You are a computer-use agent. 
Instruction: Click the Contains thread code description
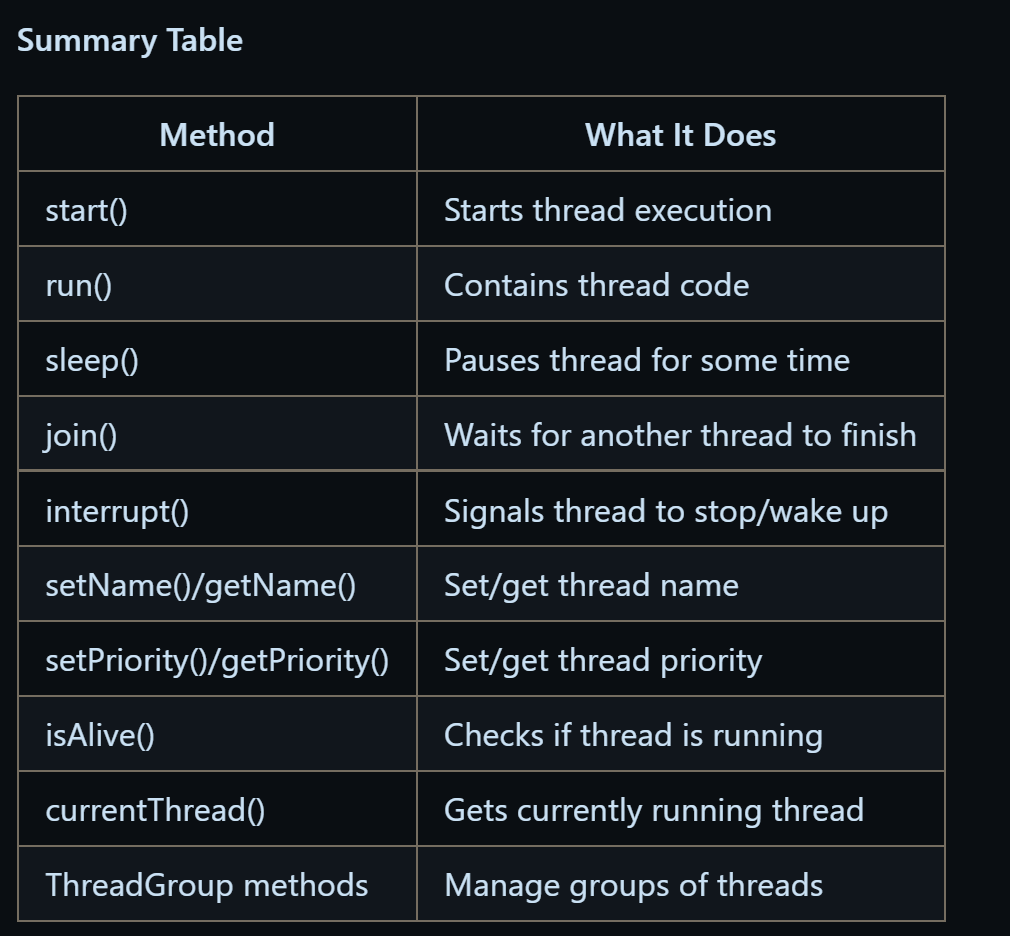click(596, 285)
